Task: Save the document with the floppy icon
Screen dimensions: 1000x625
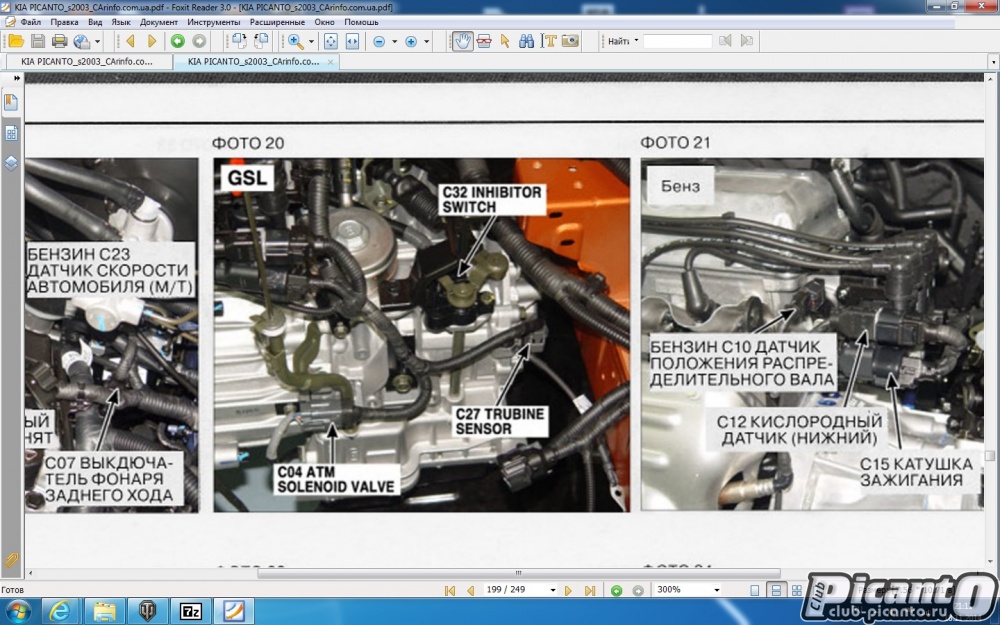Action: tap(38, 41)
